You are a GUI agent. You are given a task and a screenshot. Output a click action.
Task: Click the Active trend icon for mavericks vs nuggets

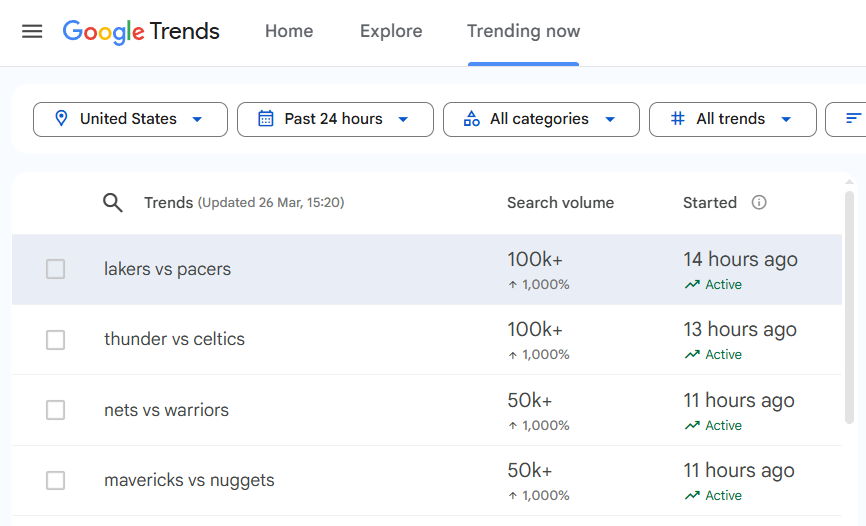pos(692,496)
